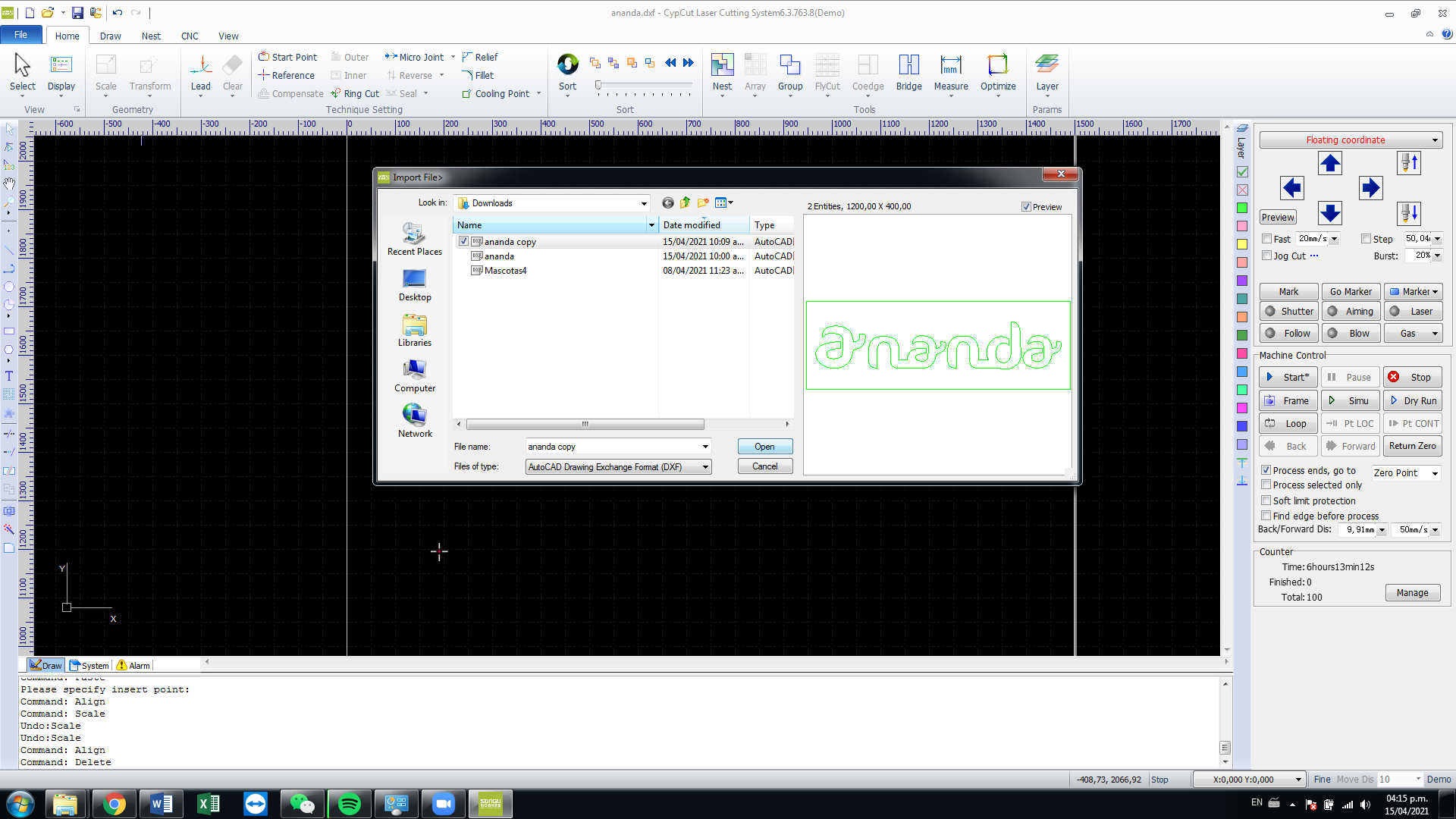Open the Measure tool

click(950, 65)
